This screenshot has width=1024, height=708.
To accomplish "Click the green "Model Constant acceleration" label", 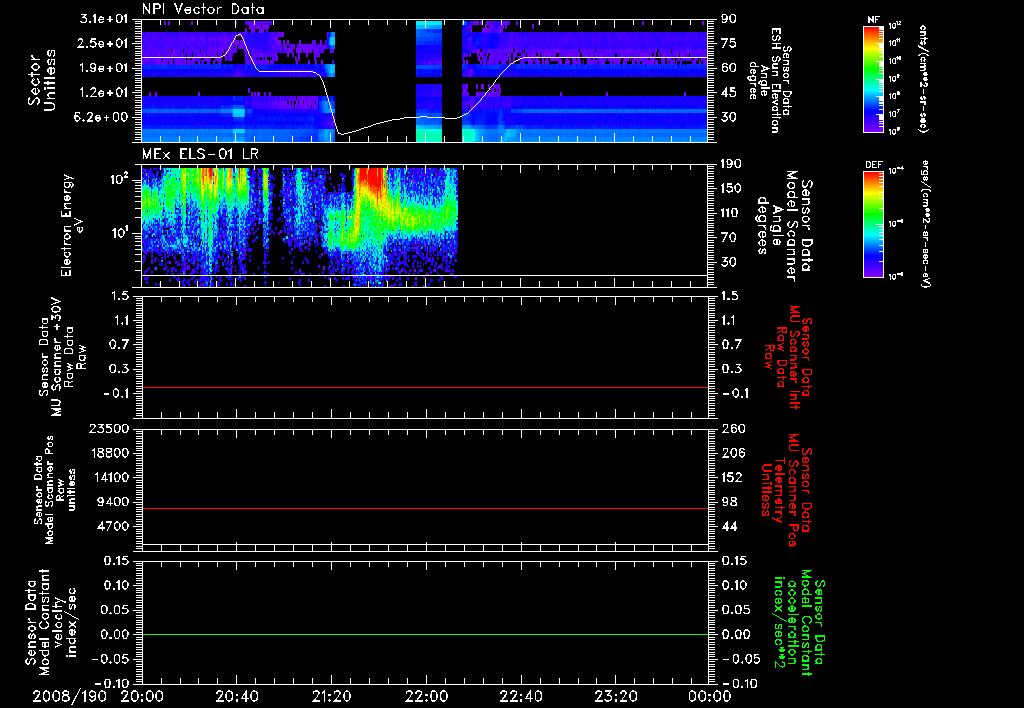I will click(x=799, y=620).
